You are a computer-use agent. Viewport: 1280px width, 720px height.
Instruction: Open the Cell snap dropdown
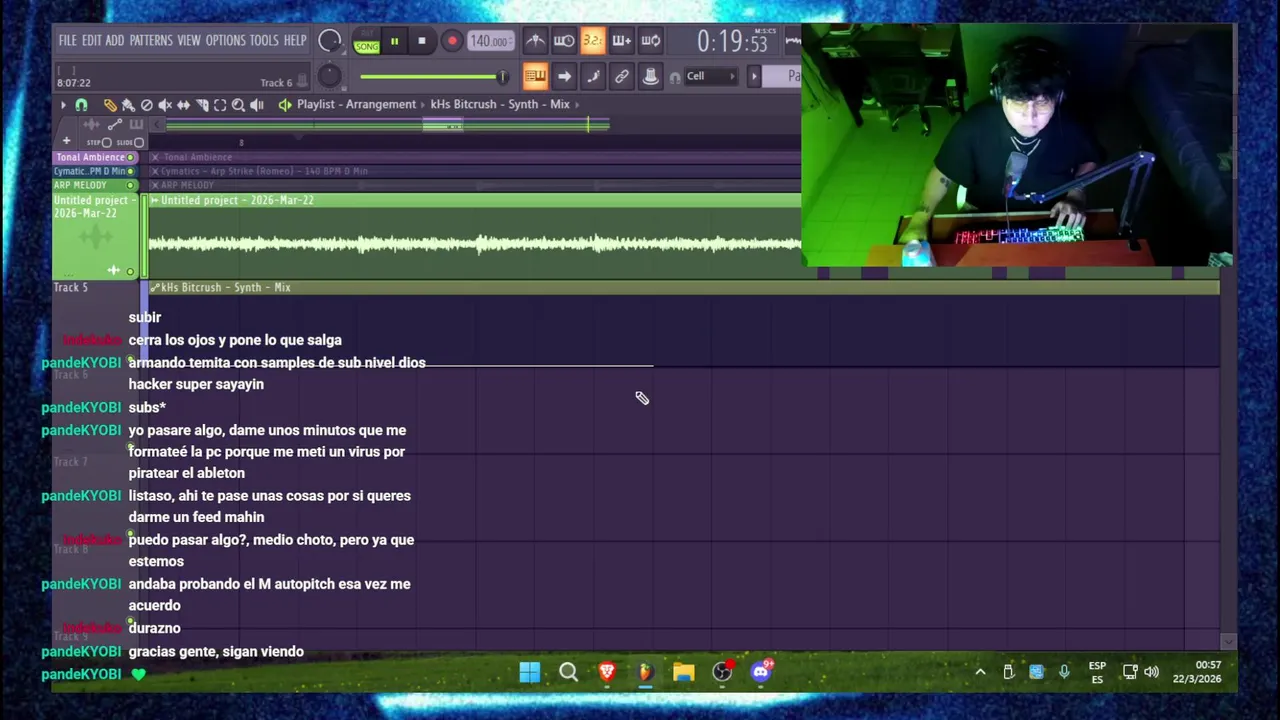(x=711, y=76)
